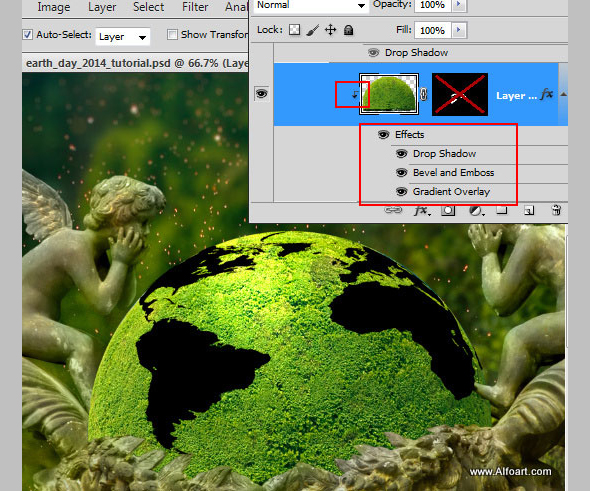Toggle Lock all padlock icon
Viewport: 590px width, 491px height.
pyautogui.click(x=348, y=30)
